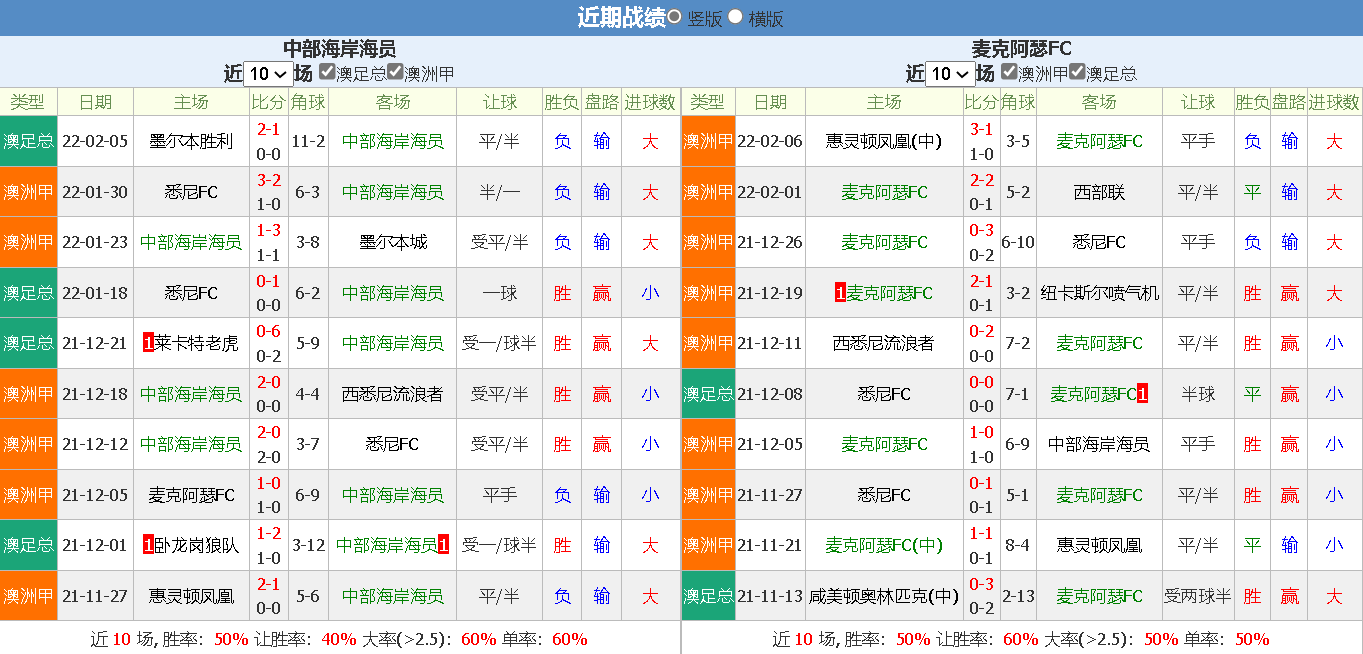Image resolution: width=1363 pixels, height=654 pixels.
Task: Click score 0-6 for 莱卡特老虎 match
Action: 268,331
